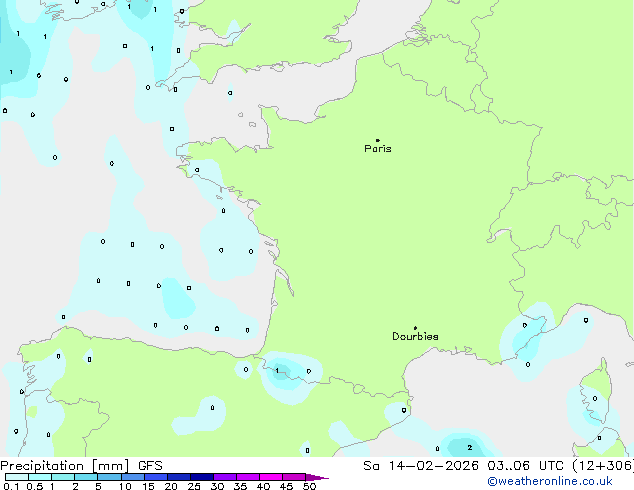The height and width of the screenshot is (490, 634).
Task: Pick the legend swatch between 30 and 35
Action: (x=225, y=477)
